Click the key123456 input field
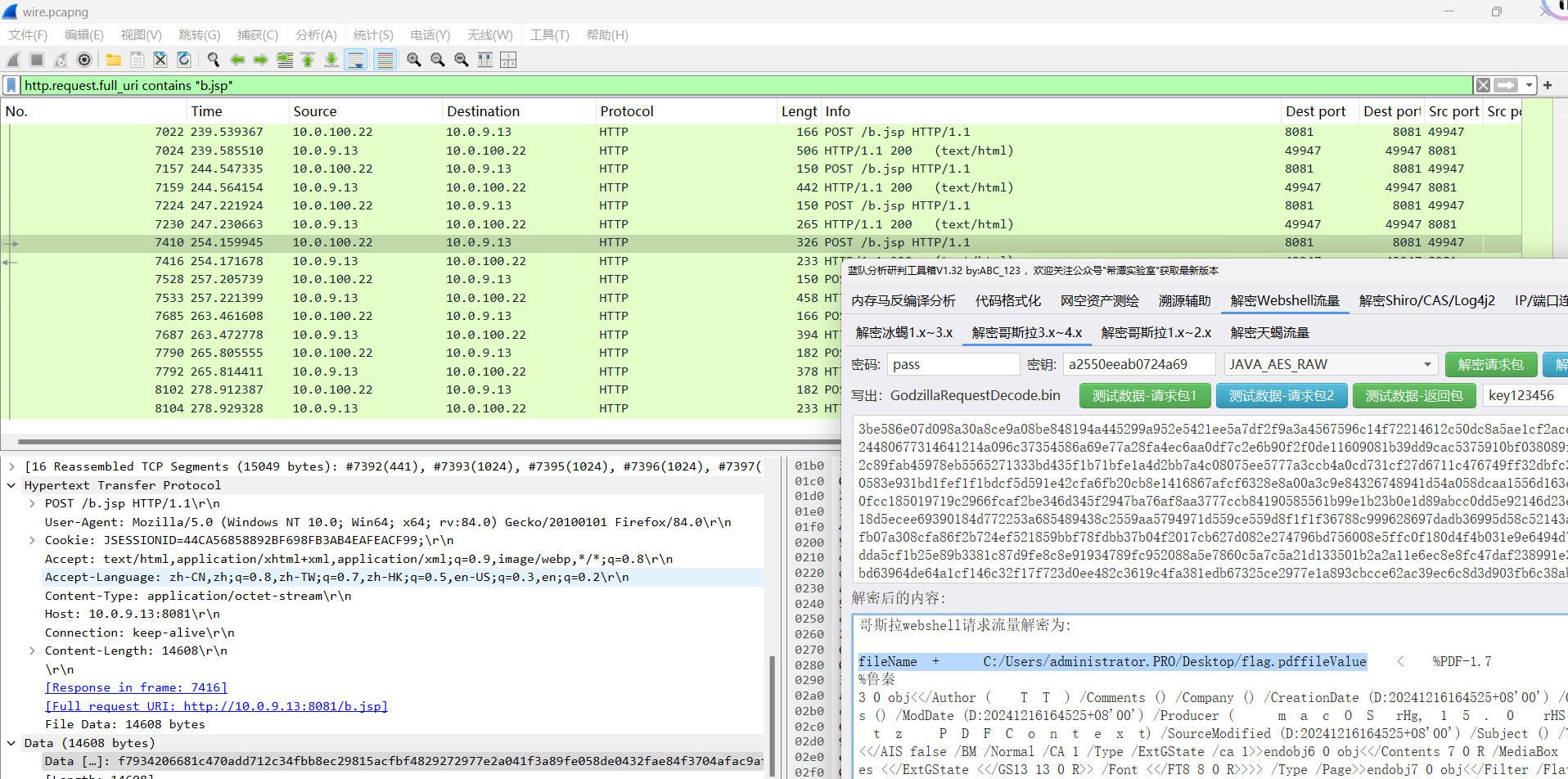Image resolution: width=1568 pixels, height=779 pixels. click(x=1524, y=395)
